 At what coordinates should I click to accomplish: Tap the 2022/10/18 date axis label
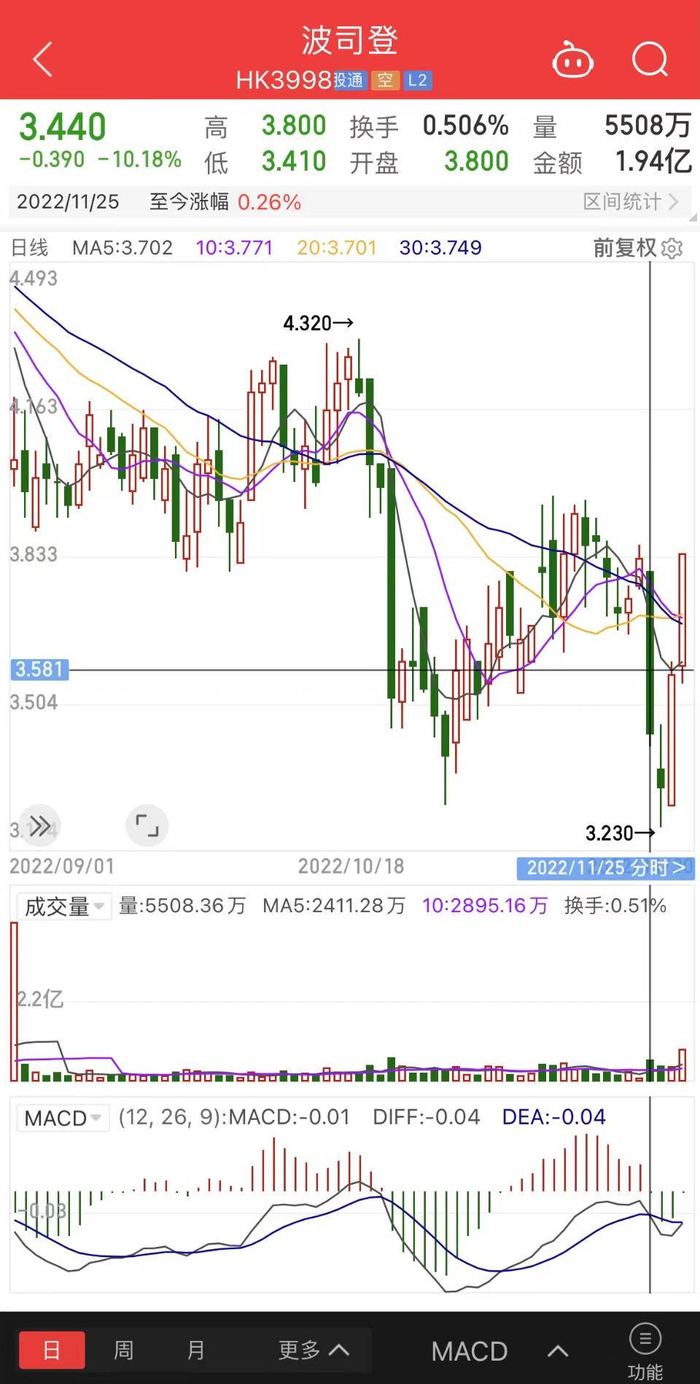[351, 866]
